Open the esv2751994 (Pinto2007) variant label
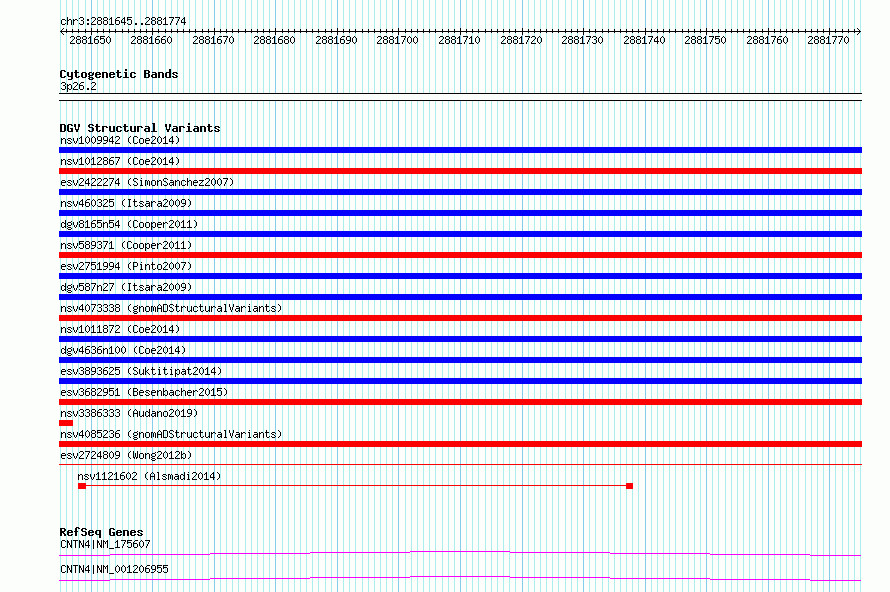890x592 pixels. pyautogui.click(x=126, y=266)
